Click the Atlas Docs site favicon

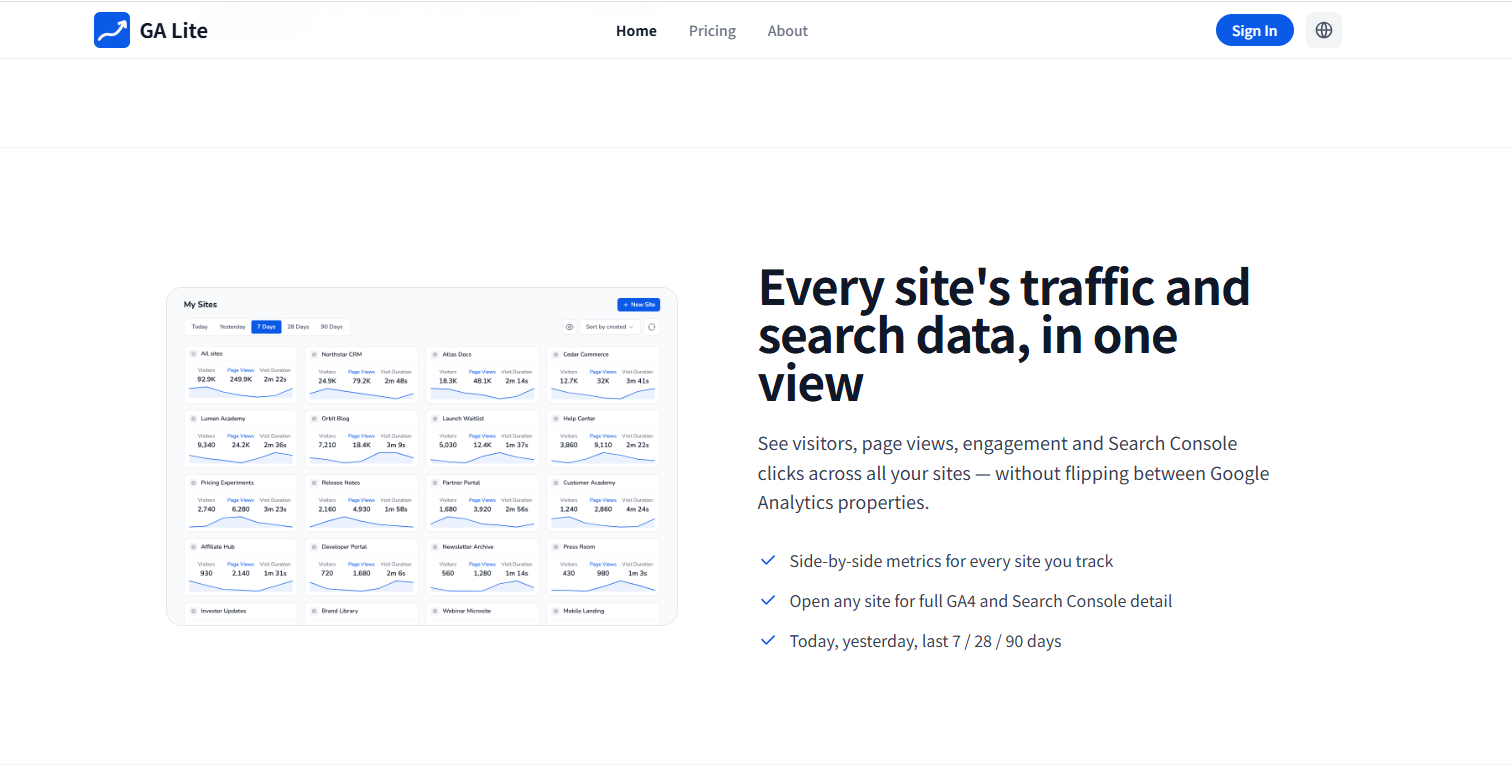pos(435,354)
